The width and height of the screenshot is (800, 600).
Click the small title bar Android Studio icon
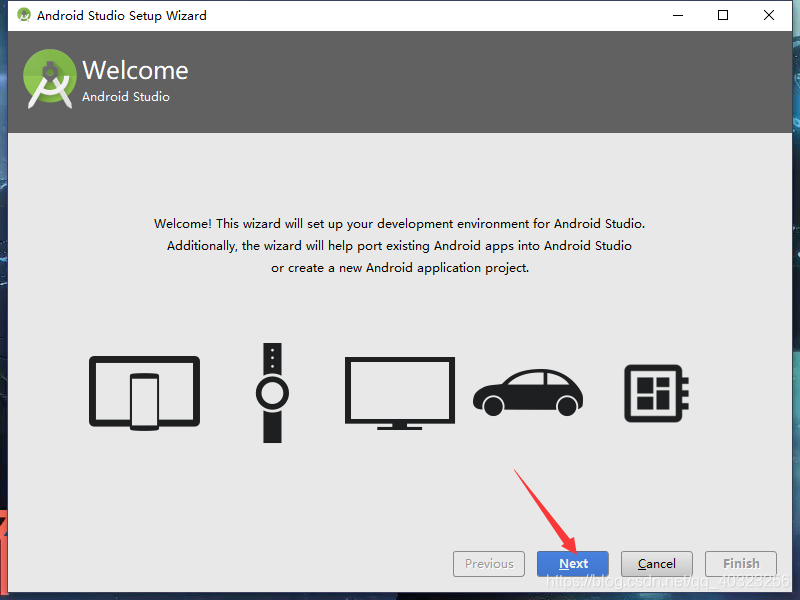[23, 15]
